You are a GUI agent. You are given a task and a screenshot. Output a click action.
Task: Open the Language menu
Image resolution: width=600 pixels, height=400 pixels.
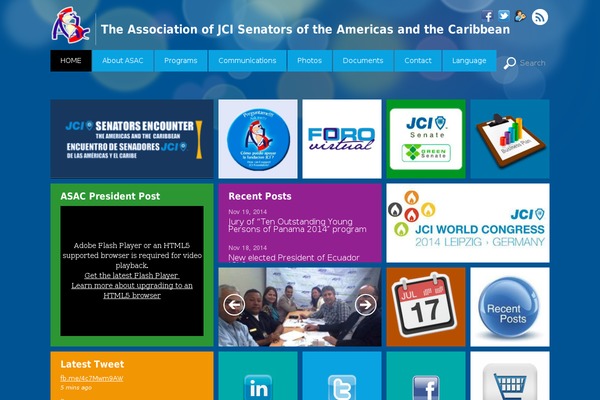pos(469,60)
